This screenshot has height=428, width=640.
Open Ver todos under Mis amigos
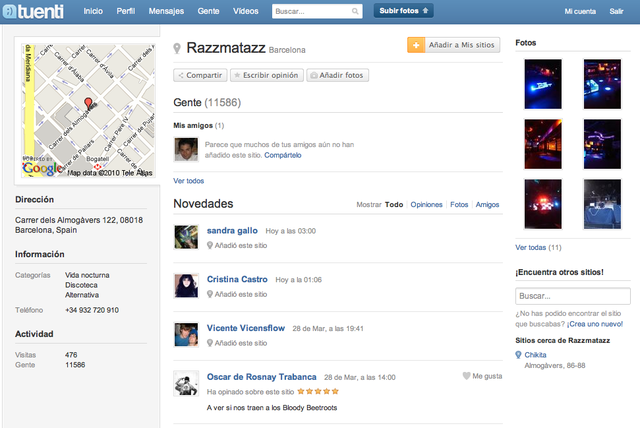pyautogui.click(x=189, y=181)
